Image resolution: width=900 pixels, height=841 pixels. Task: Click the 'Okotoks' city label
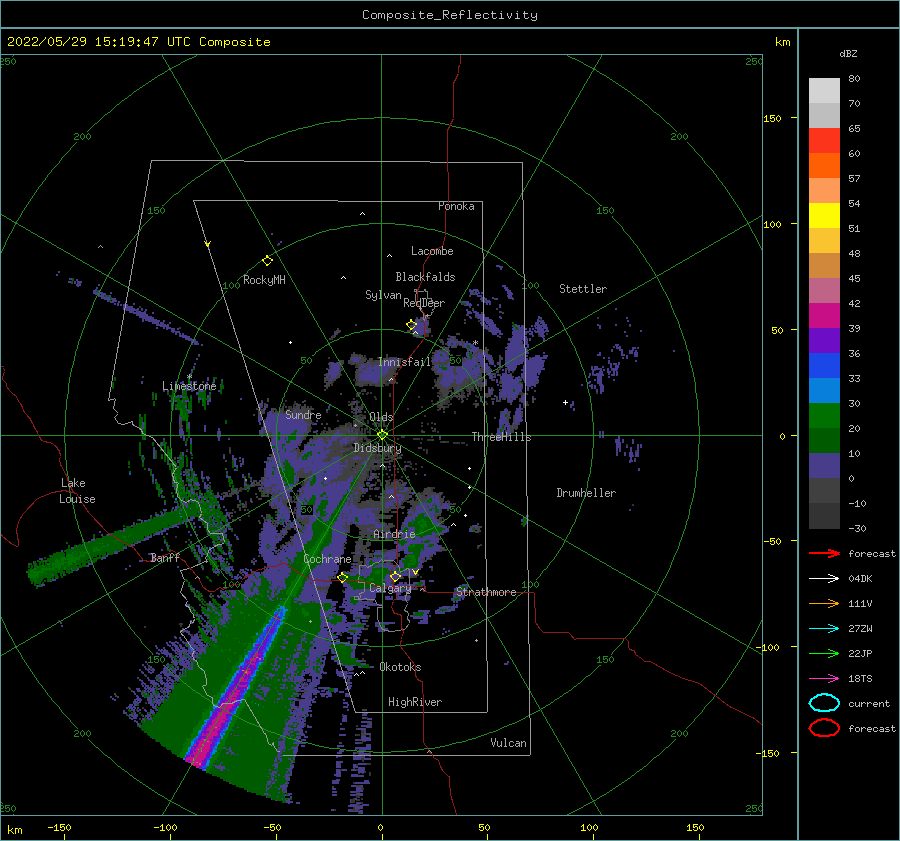tap(400, 667)
